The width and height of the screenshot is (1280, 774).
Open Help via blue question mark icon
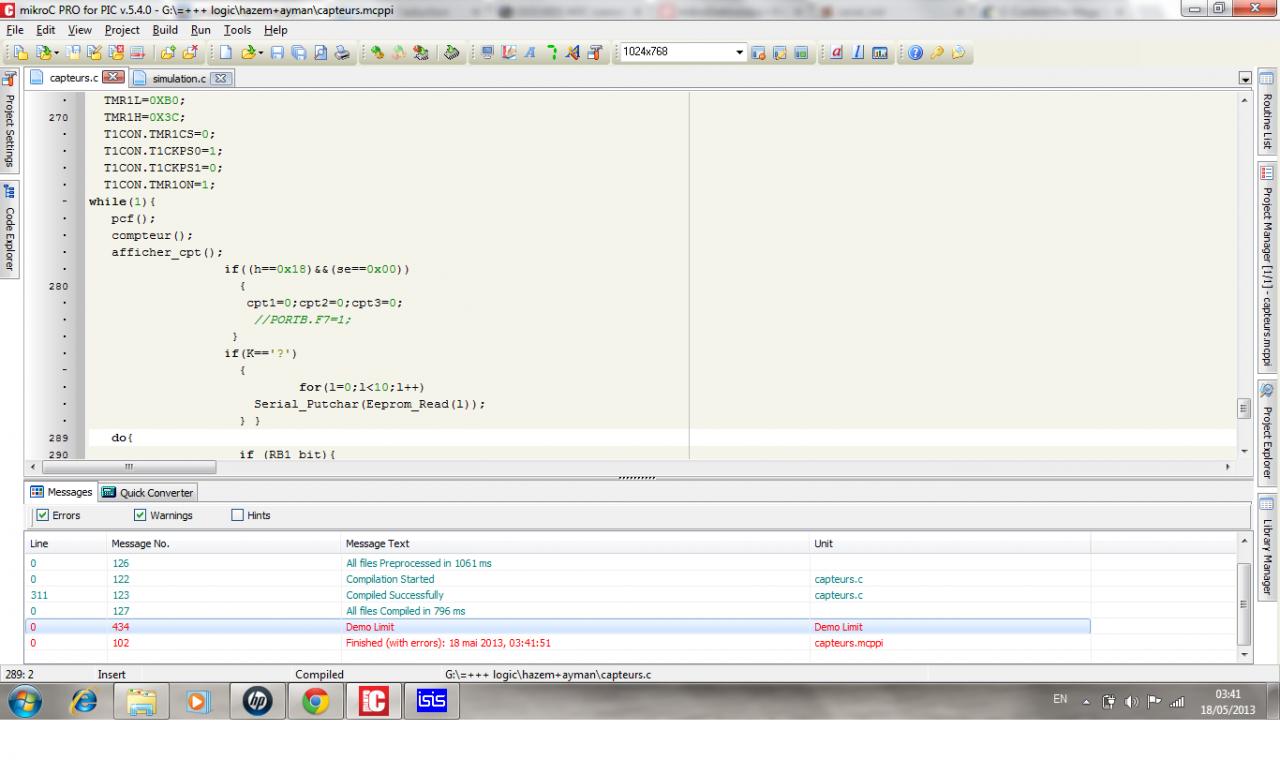[915, 53]
